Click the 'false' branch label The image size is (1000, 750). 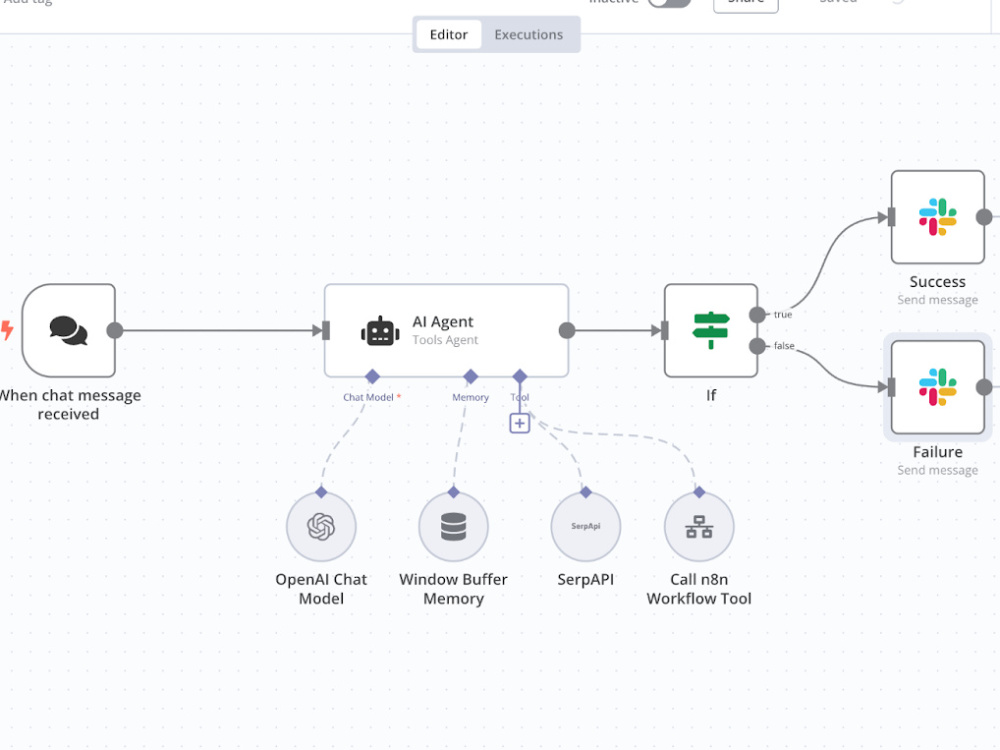[784, 346]
